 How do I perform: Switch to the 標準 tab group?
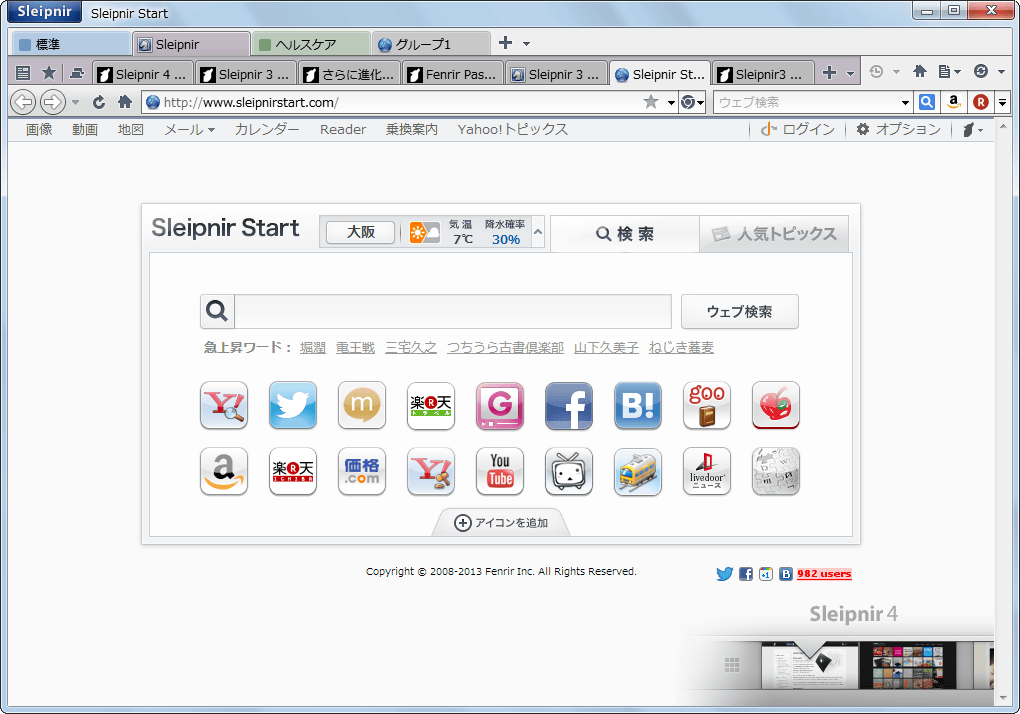click(x=70, y=44)
